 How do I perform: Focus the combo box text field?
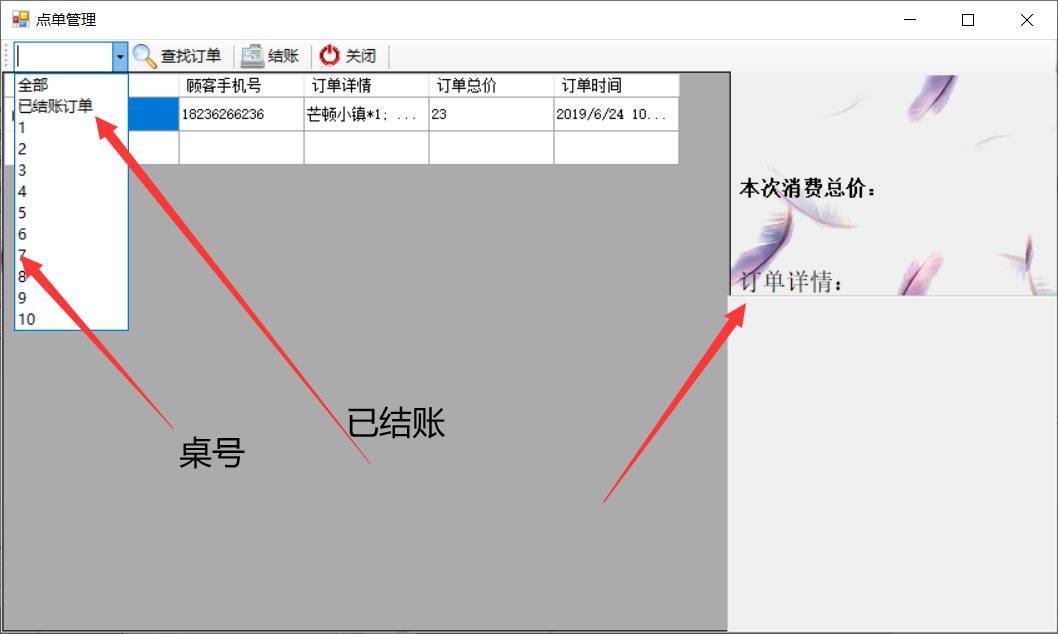pos(63,57)
